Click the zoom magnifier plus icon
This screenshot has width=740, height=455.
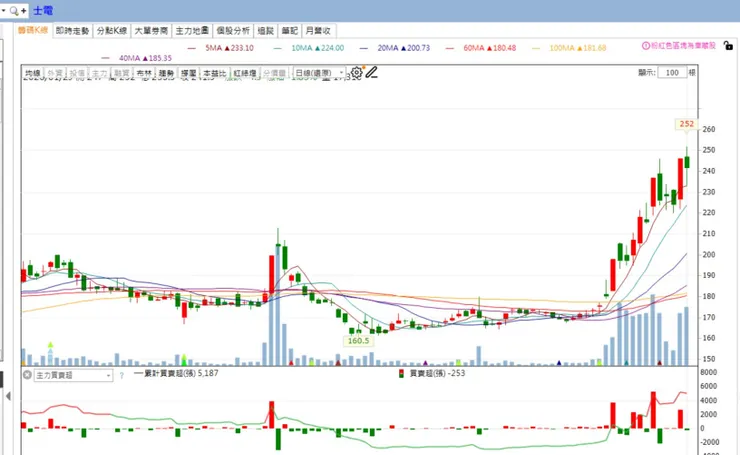click(18, 10)
